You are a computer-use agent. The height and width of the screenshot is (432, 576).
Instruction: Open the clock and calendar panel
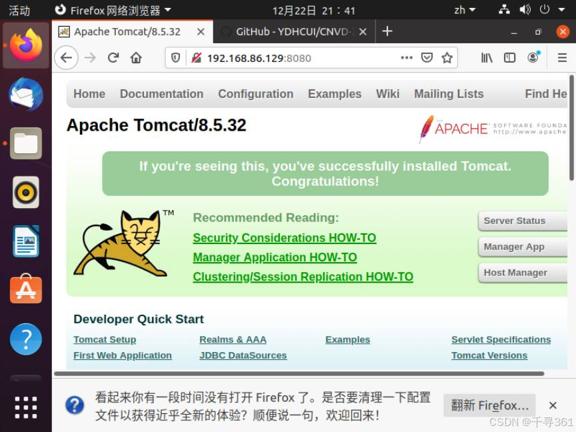(314, 10)
